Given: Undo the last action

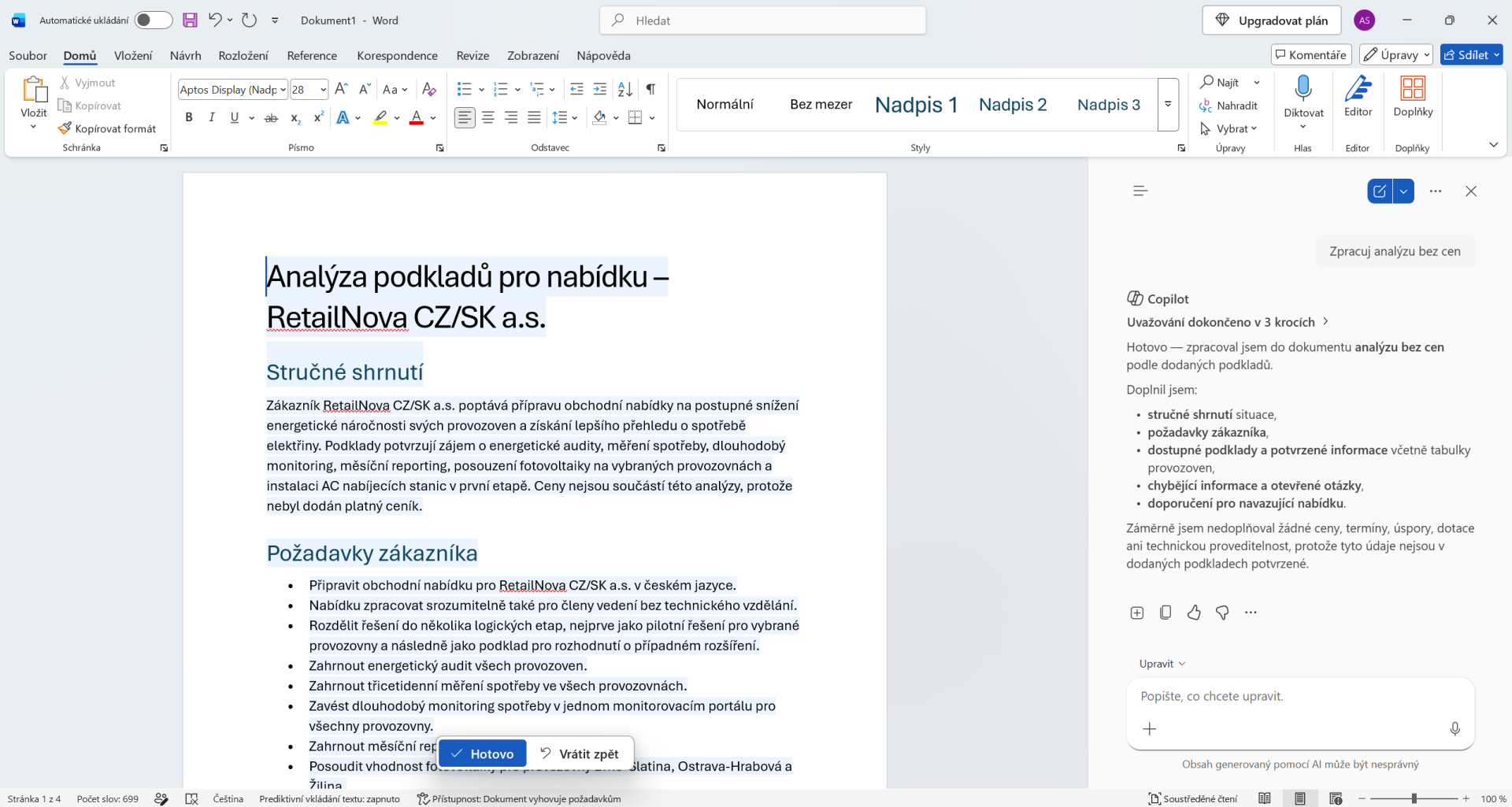Looking at the screenshot, I should (214, 20).
